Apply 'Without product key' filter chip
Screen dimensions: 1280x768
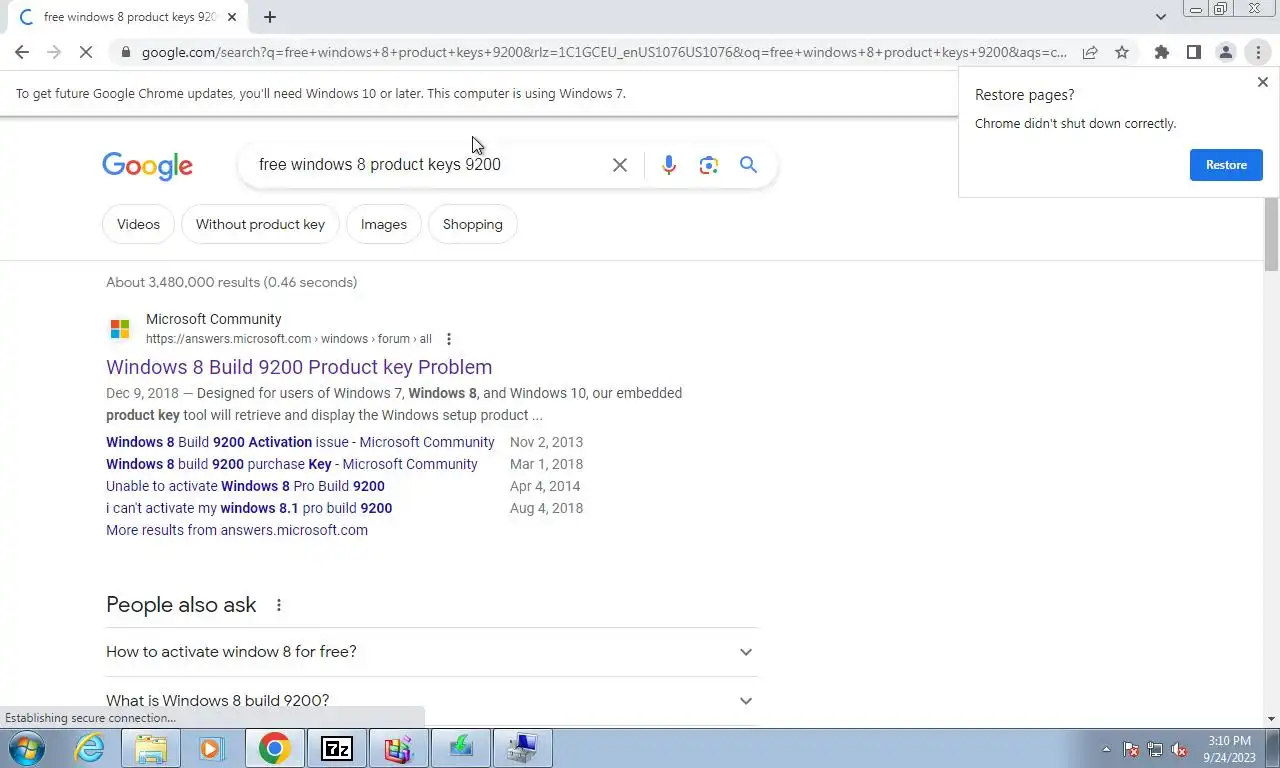tap(260, 224)
